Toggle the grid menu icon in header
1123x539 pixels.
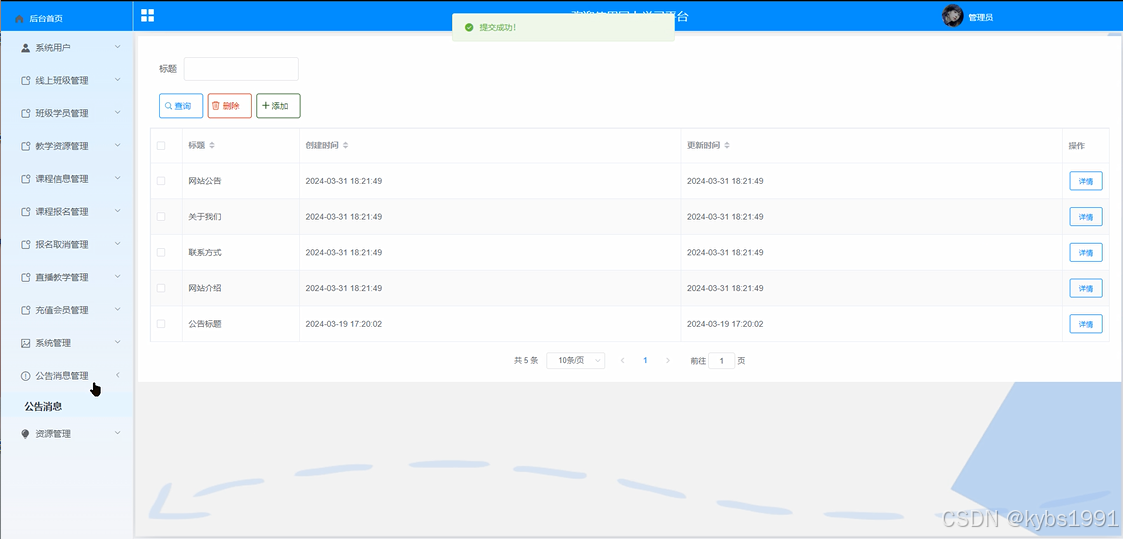tap(148, 16)
